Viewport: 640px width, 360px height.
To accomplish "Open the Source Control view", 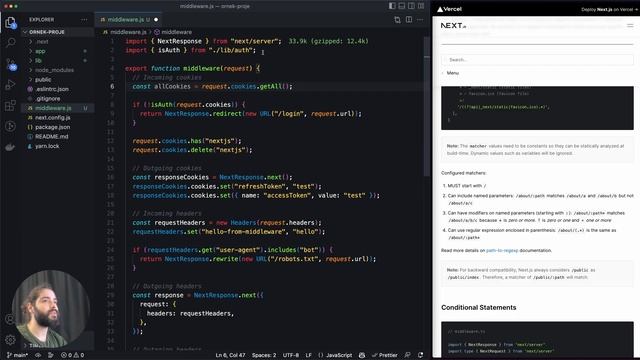I will [11, 64].
